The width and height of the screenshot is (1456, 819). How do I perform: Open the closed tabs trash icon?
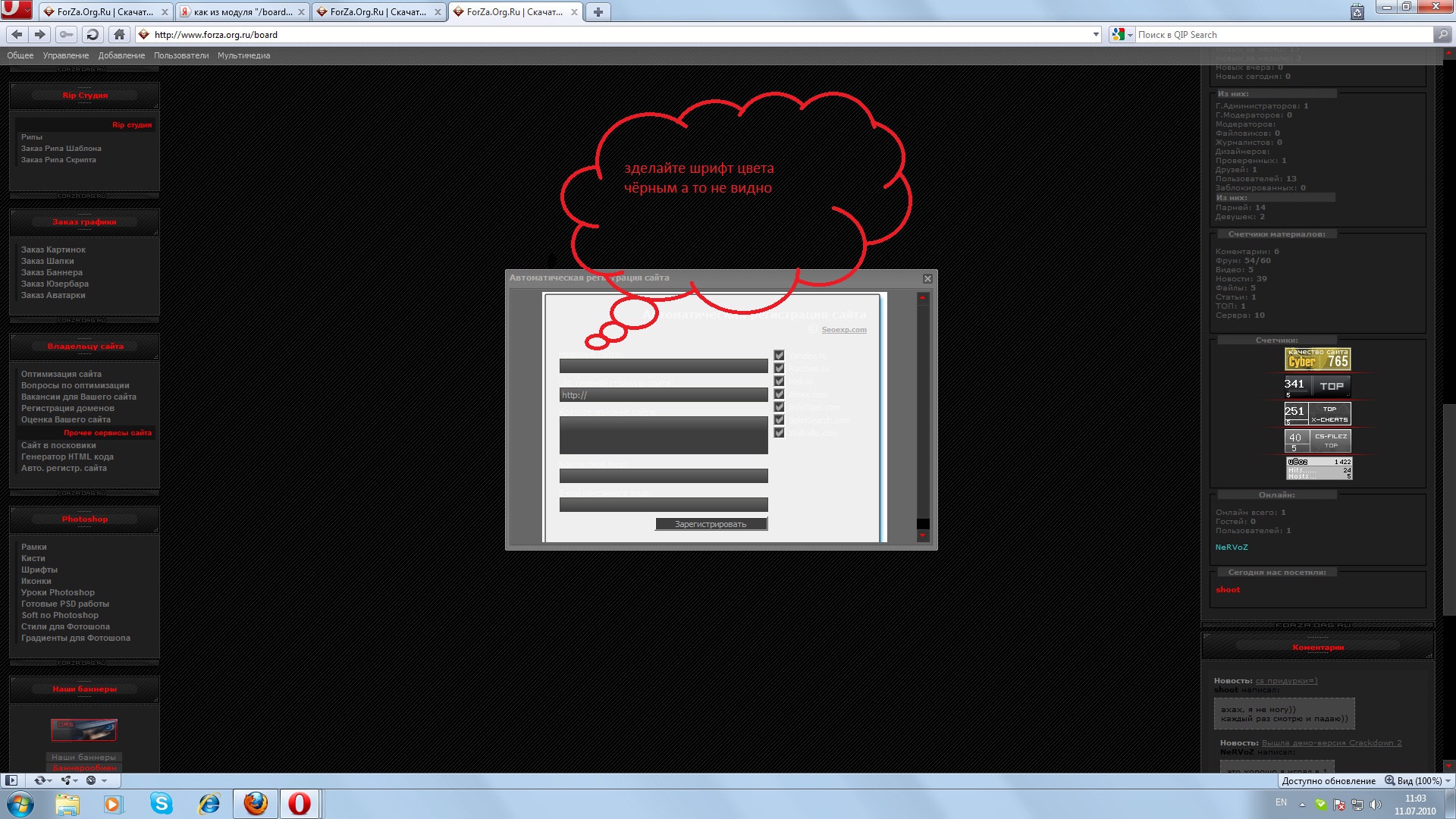(x=1357, y=11)
